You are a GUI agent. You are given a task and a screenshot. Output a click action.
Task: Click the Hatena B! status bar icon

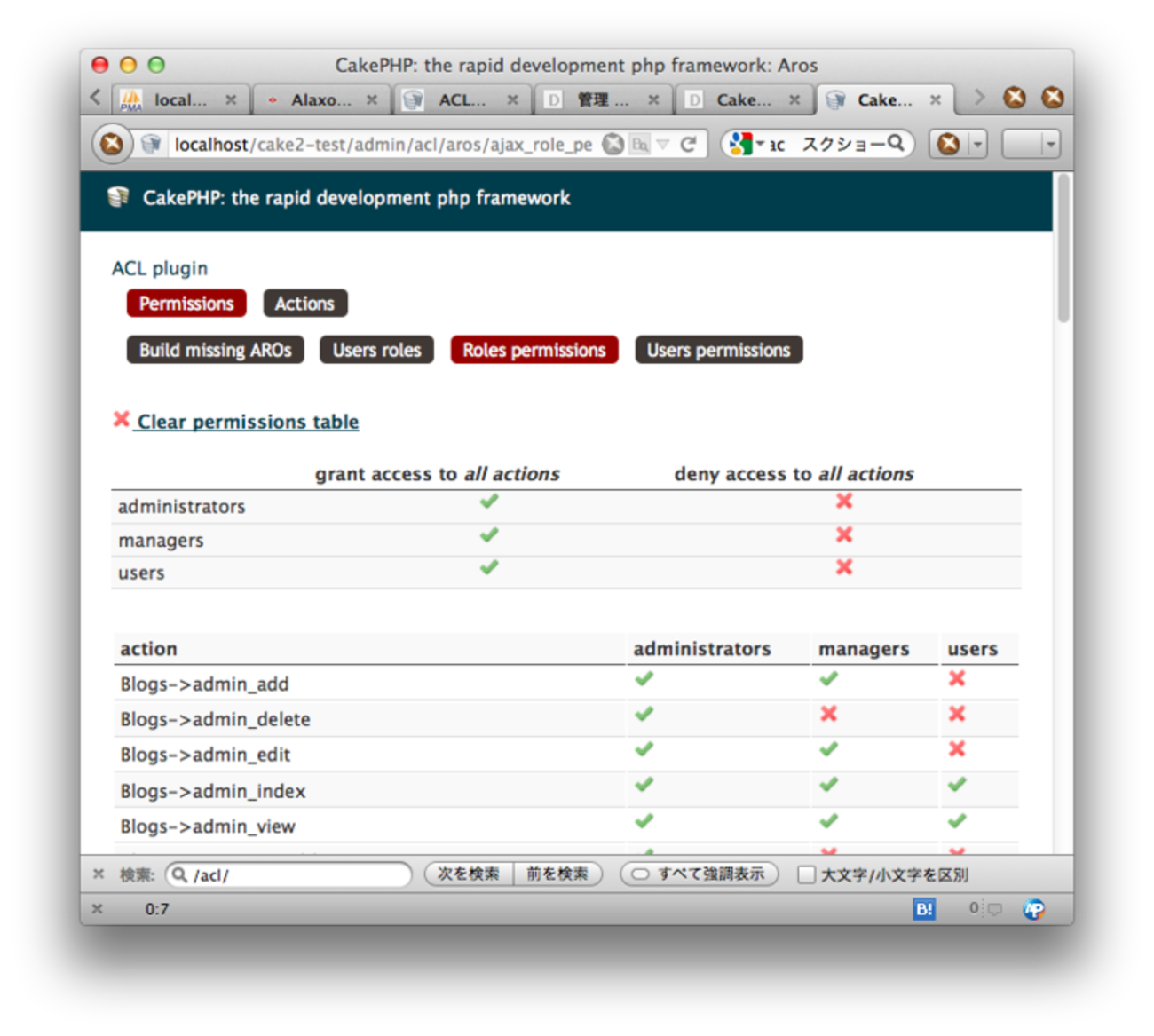coord(924,909)
